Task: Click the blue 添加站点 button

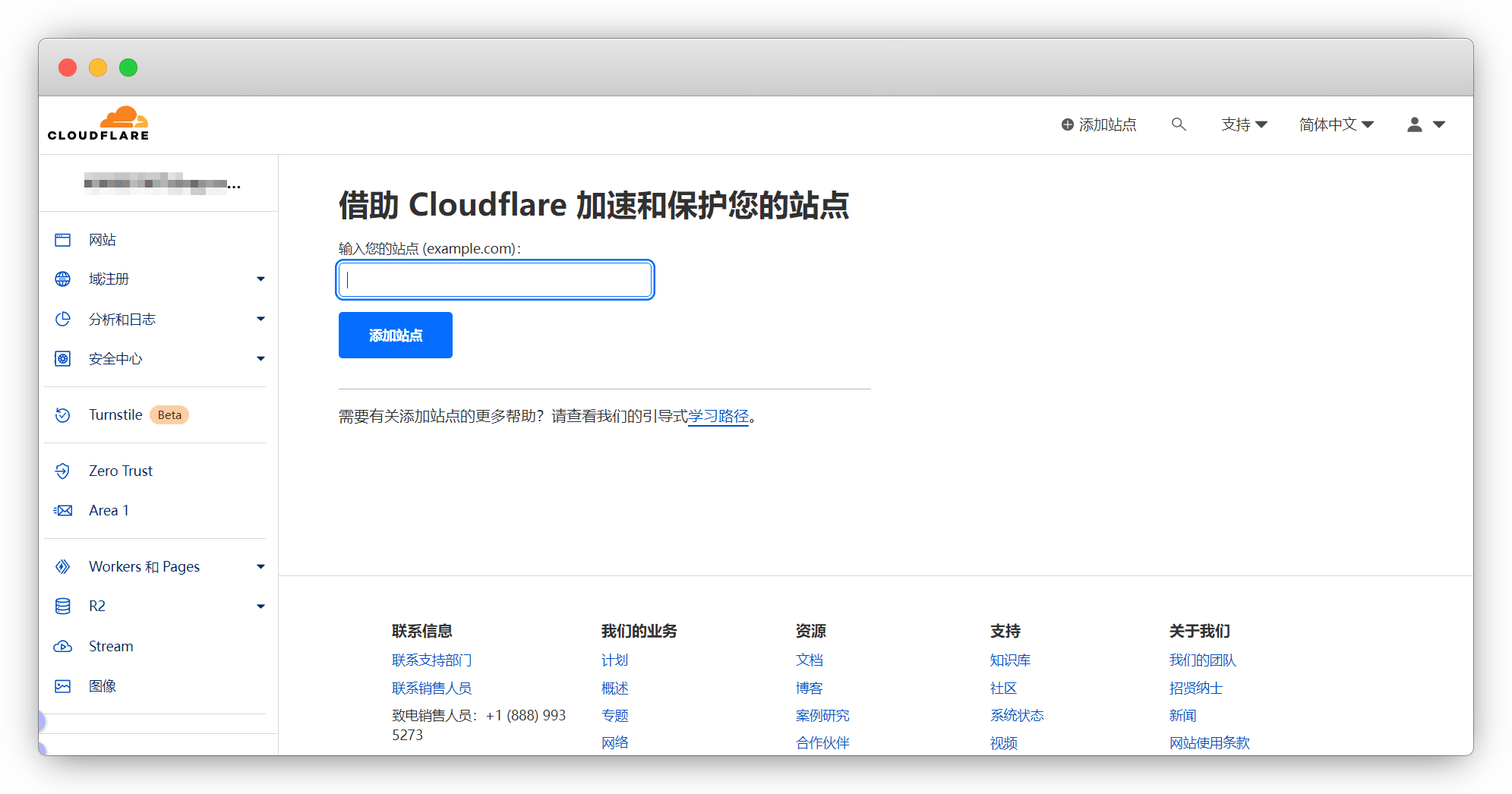Action: coord(396,335)
